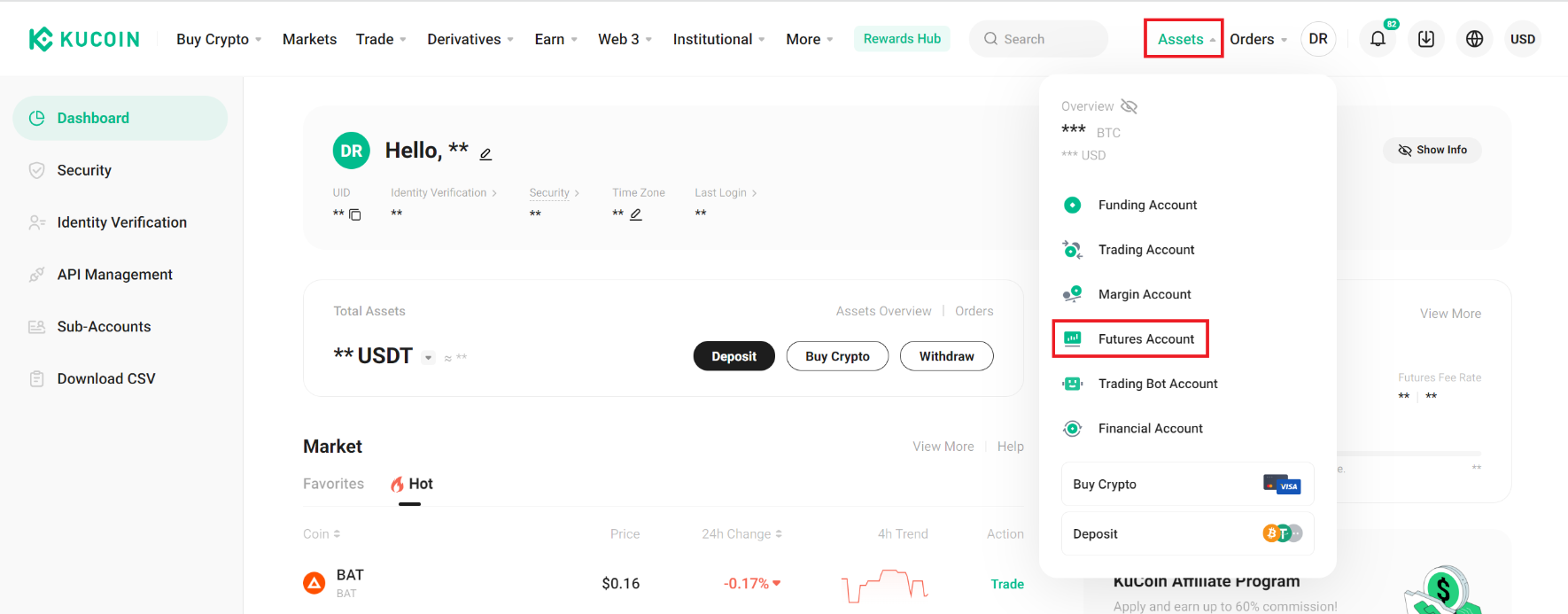This screenshot has width=1568, height=614.
Task: Click the Withdraw button
Action: 947,356
